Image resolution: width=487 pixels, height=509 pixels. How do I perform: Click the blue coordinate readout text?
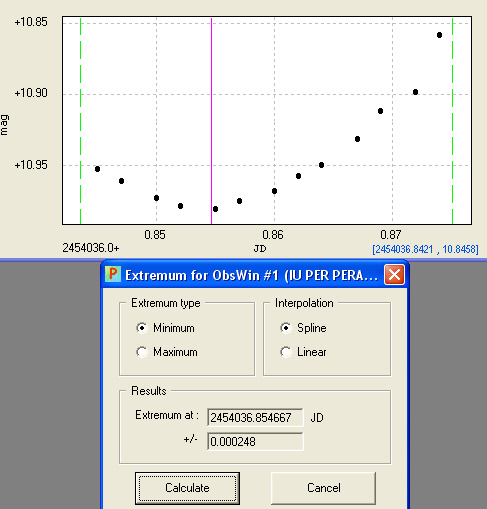pyautogui.click(x=425, y=249)
